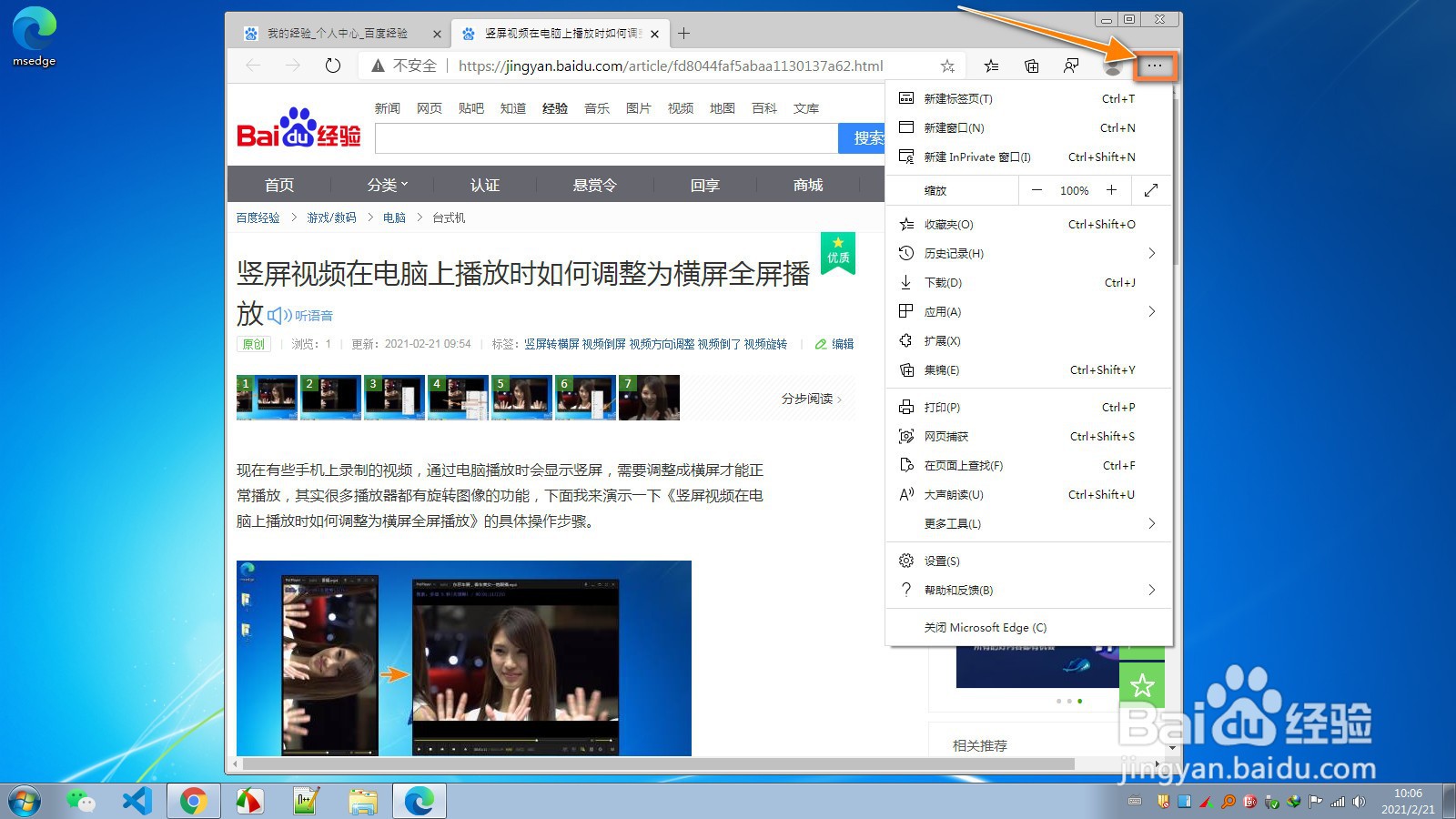Click the star icon in address bar
The image size is (1456, 819).
947,66
